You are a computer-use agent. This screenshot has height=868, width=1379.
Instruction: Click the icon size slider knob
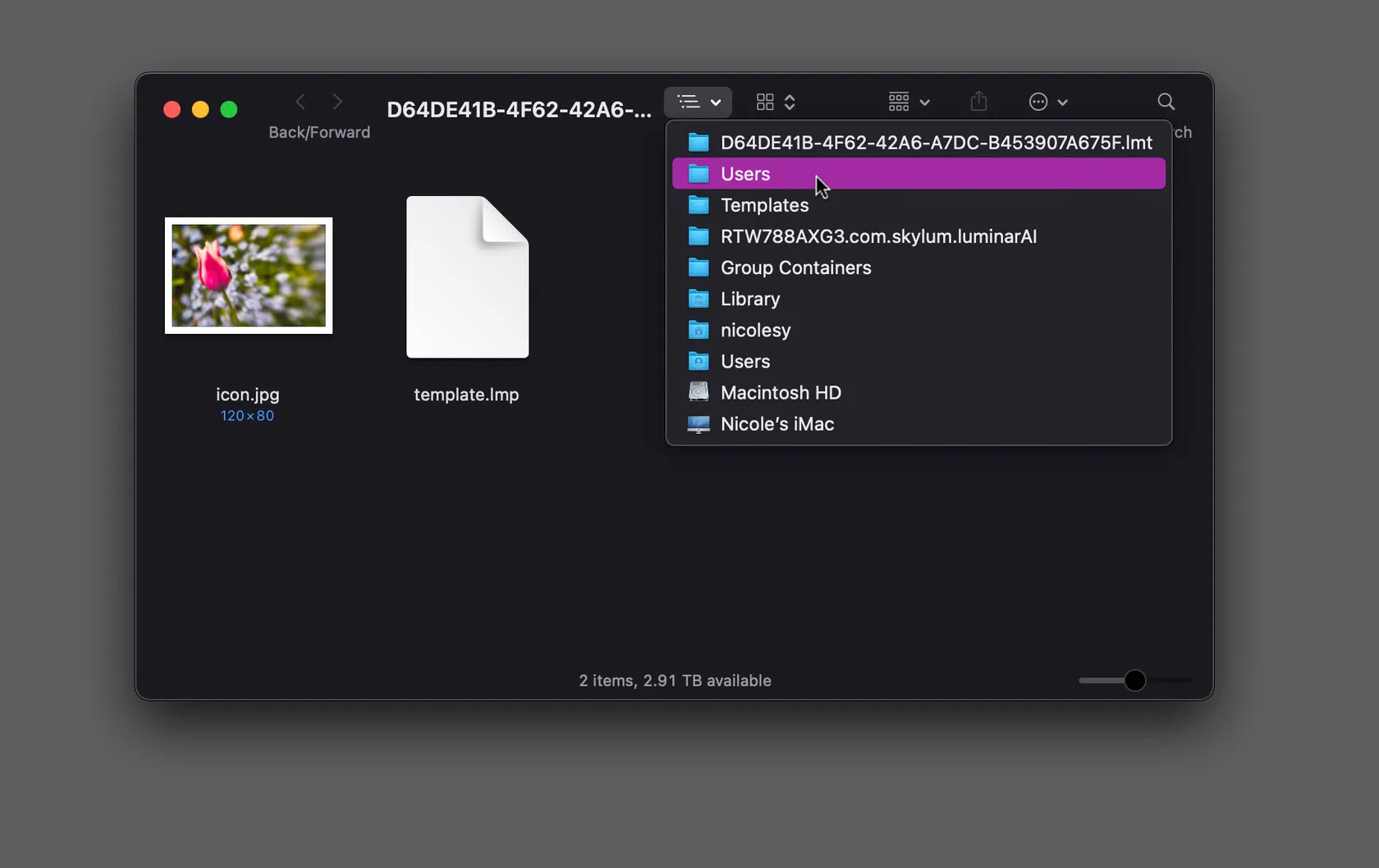point(1134,680)
